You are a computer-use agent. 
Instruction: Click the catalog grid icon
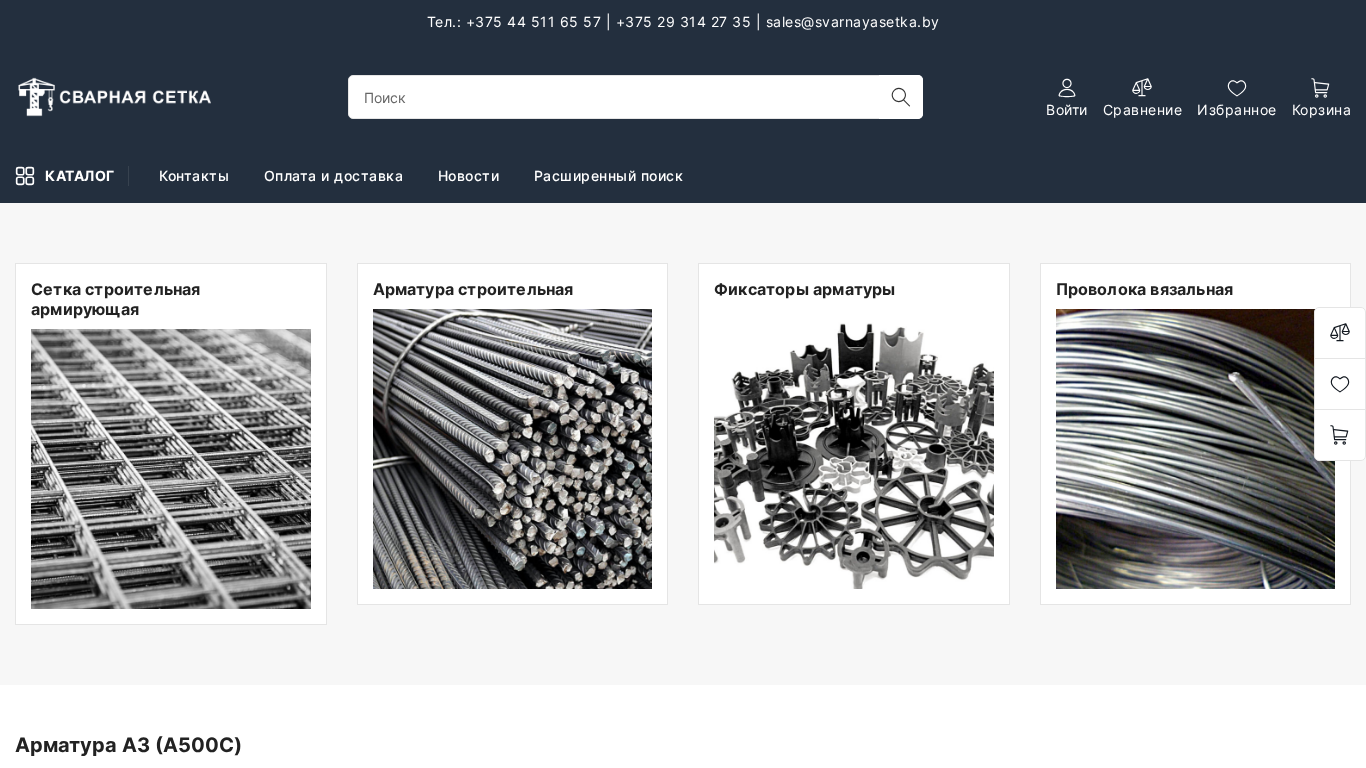point(25,176)
